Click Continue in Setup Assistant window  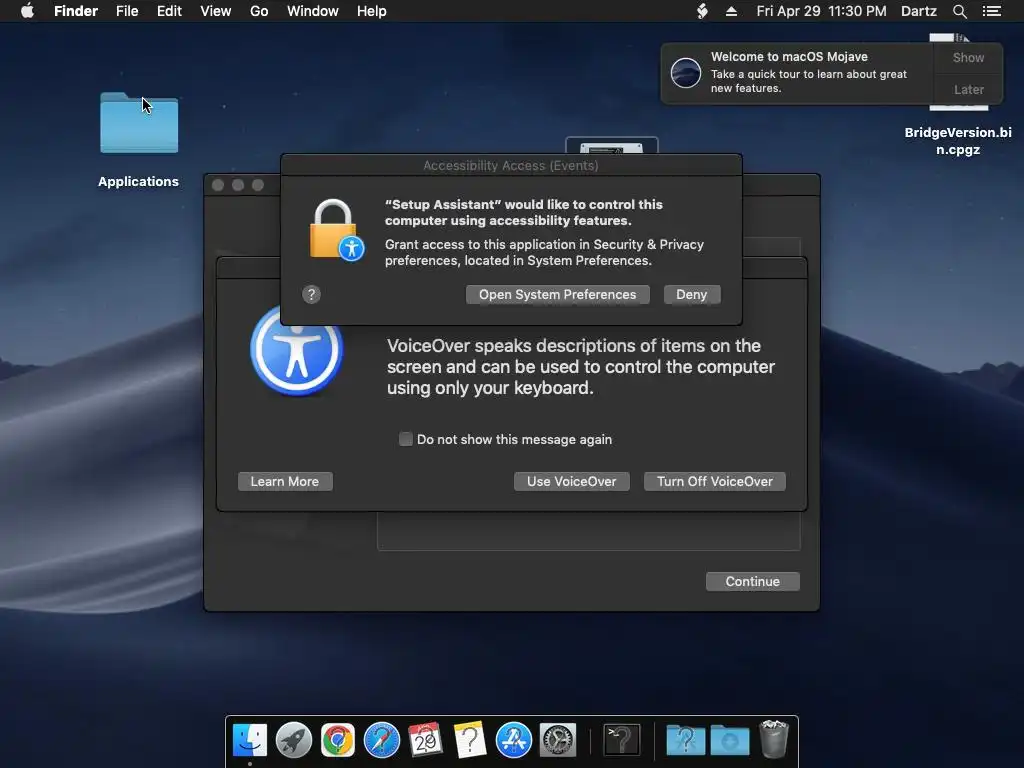tap(752, 581)
